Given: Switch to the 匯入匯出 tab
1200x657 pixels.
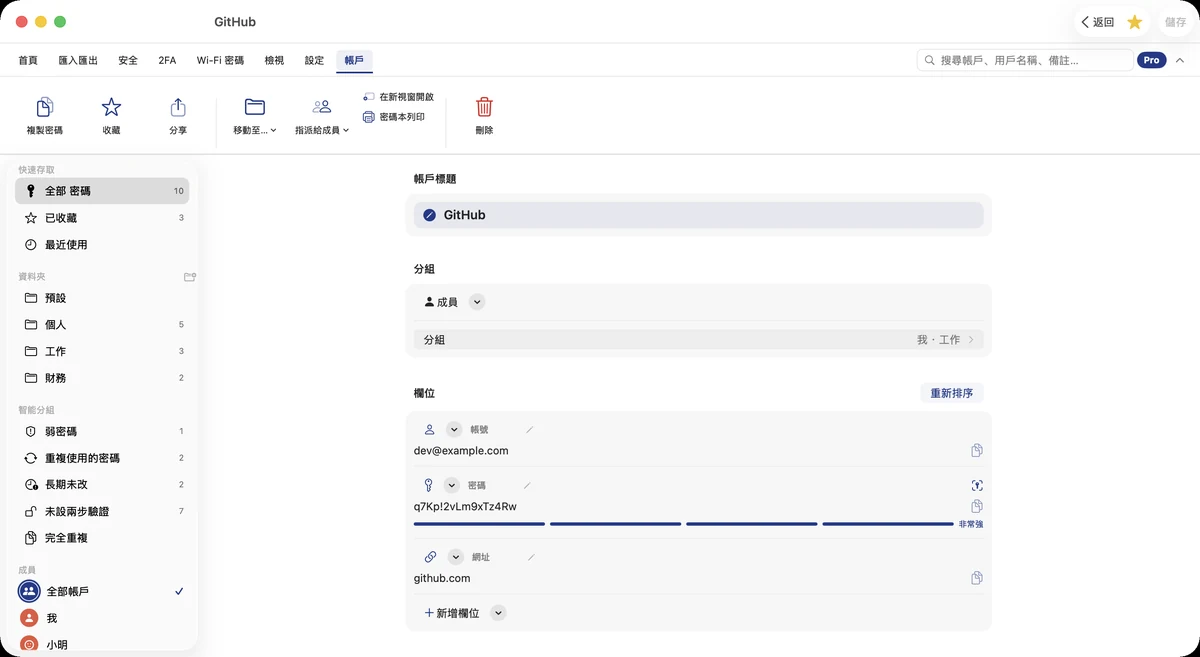Looking at the screenshot, I should click(78, 60).
